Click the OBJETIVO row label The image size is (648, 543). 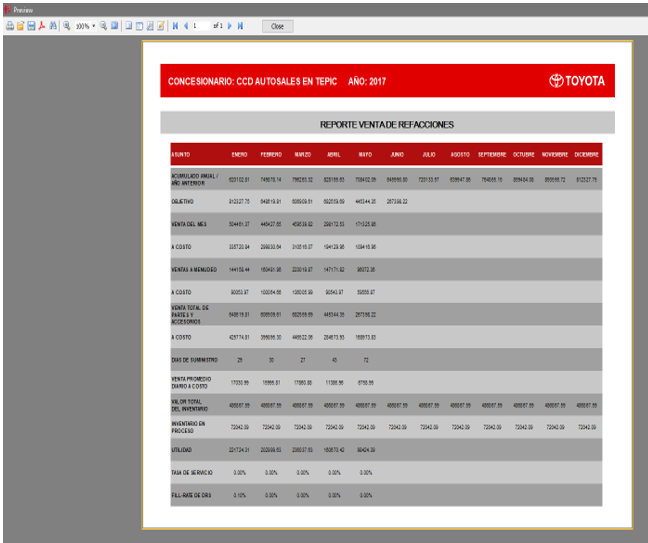(x=182, y=201)
